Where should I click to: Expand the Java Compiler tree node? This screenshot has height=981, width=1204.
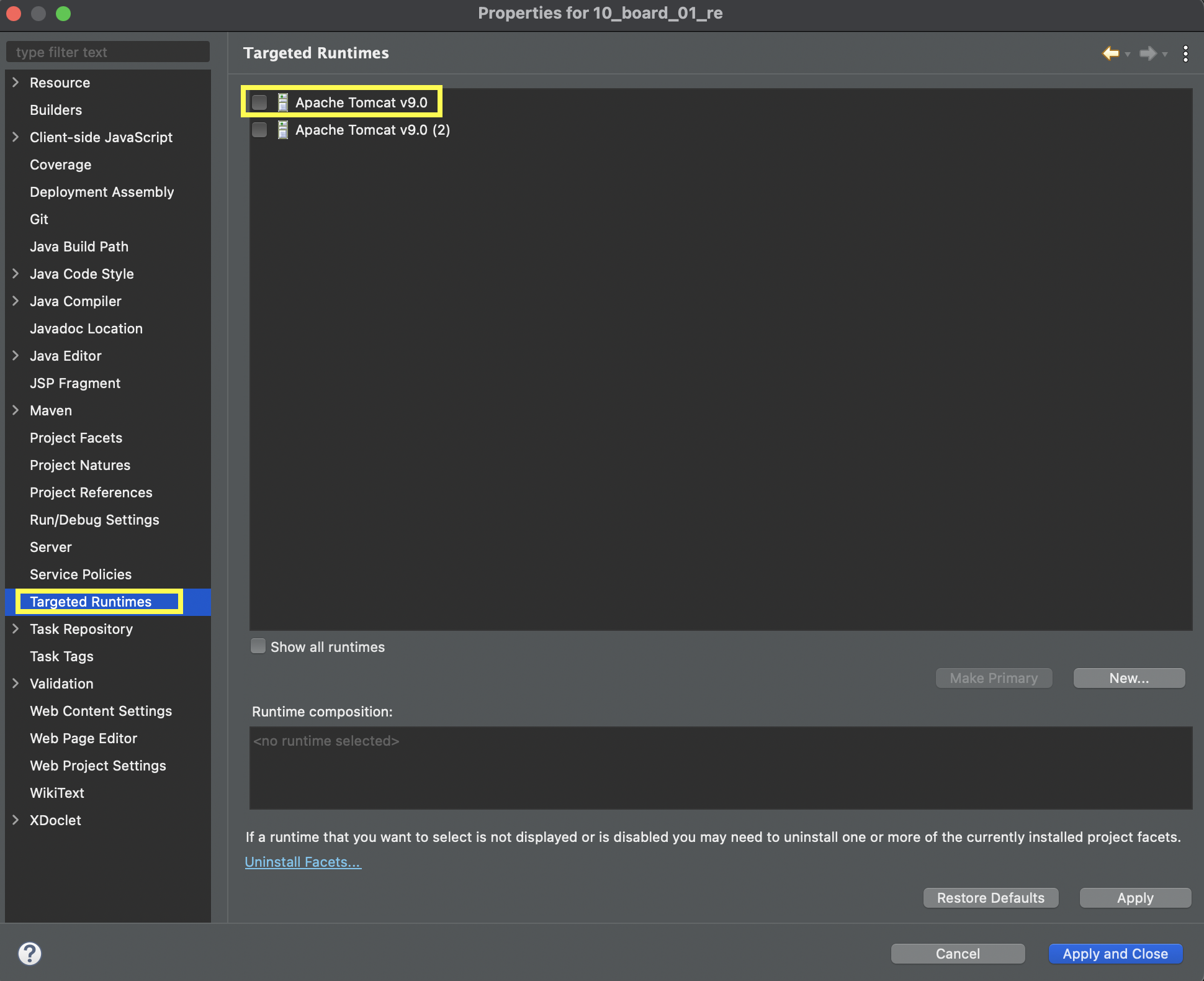pyautogui.click(x=16, y=301)
